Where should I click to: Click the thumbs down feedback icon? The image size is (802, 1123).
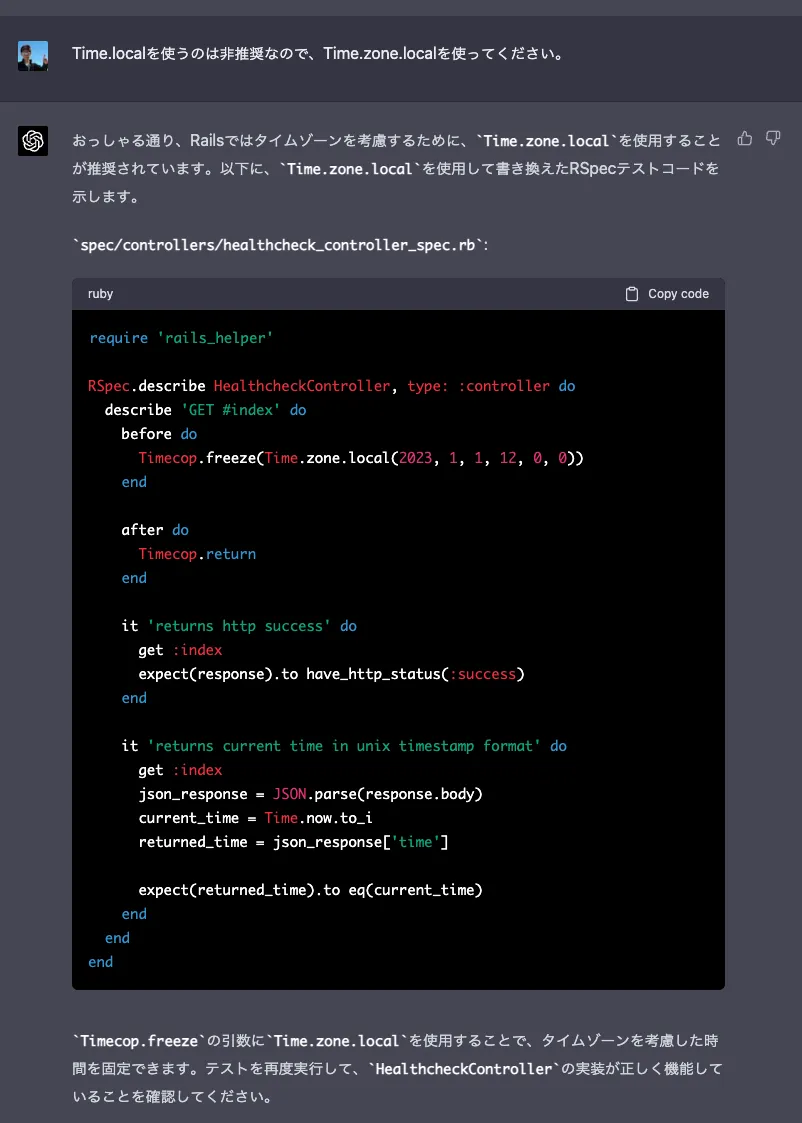coord(773,138)
